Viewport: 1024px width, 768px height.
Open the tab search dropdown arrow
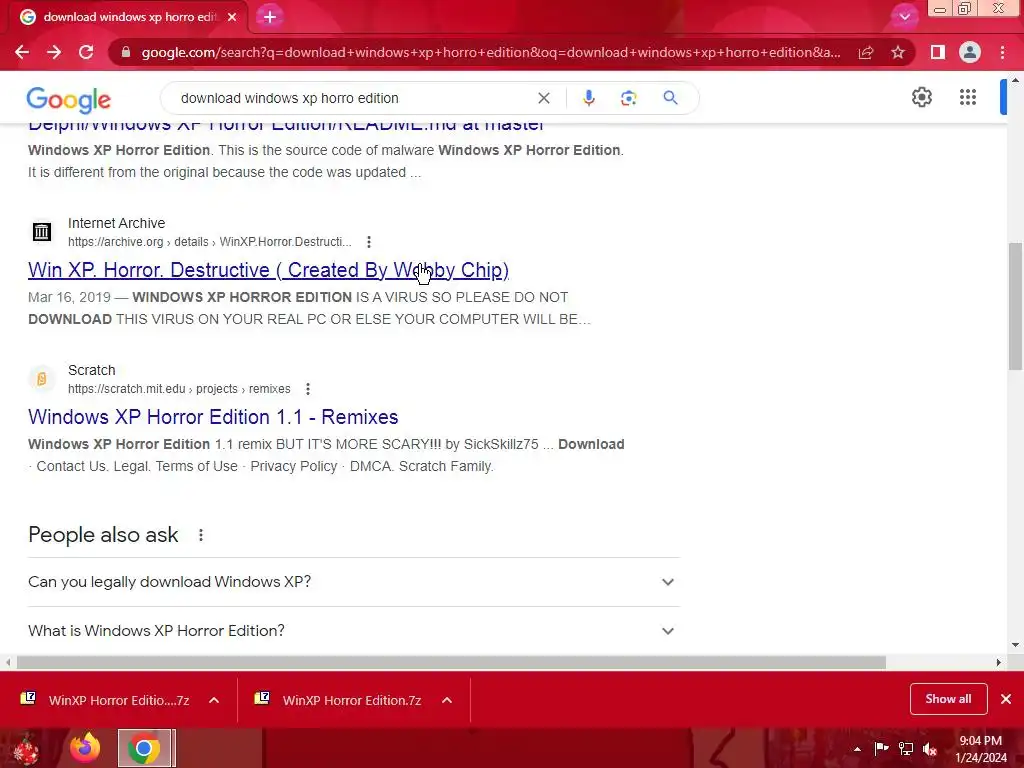click(x=904, y=17)
